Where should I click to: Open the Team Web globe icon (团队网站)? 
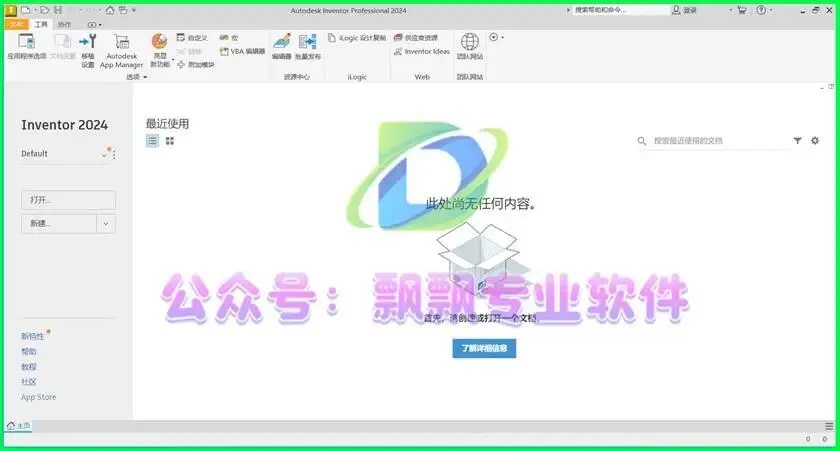point(470,42)
